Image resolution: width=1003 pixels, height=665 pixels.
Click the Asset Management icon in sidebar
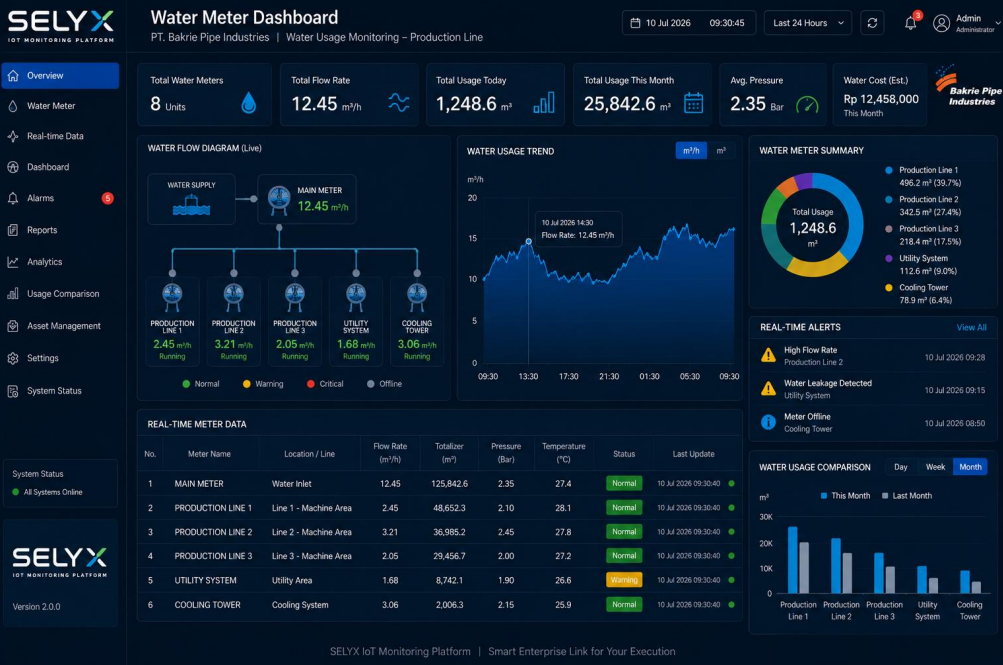coord(13,326)
